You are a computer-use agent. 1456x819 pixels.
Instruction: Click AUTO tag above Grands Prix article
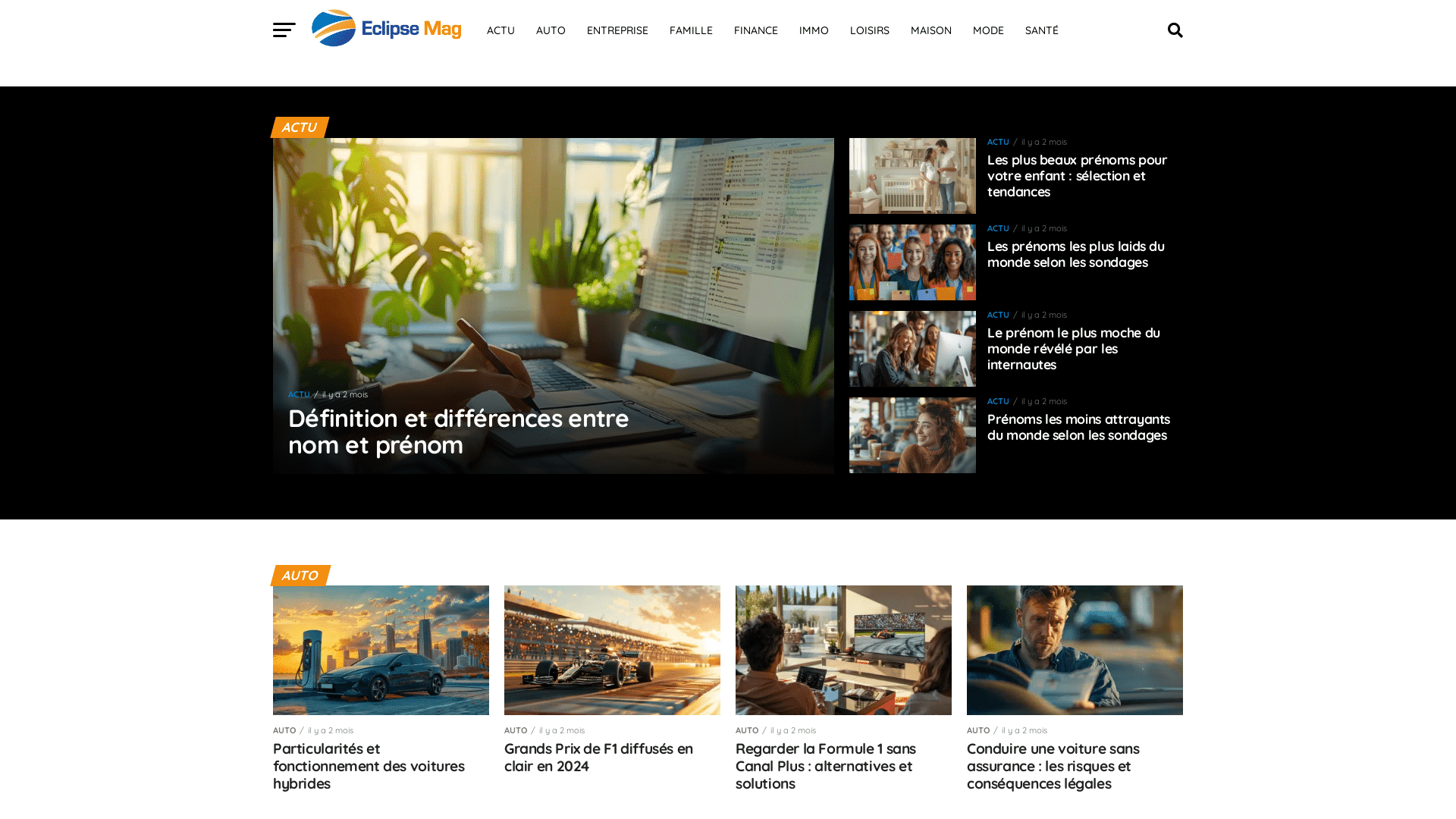point(516,730)
